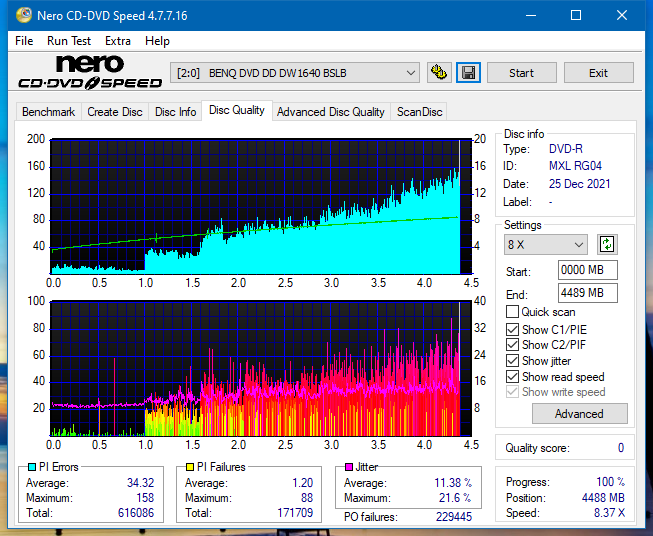Minimize the Nero CD-DVD Speed window
Viewport: 653px width, 536px height.
click(531, 15)
